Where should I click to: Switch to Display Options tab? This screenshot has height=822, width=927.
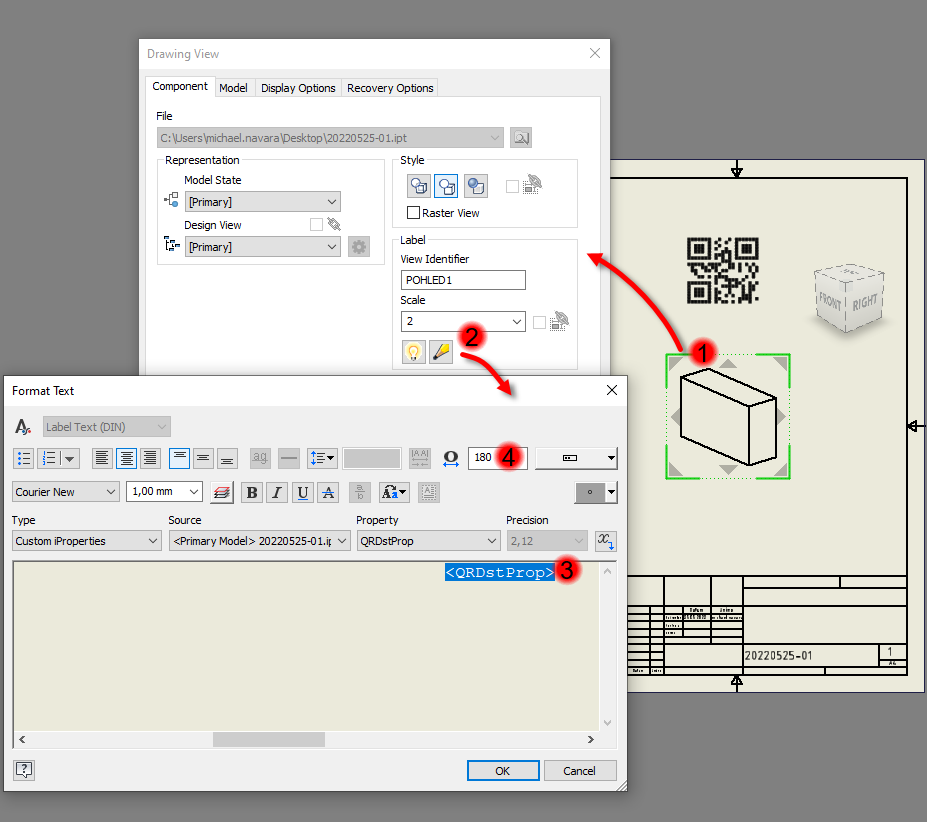pyautogui.click(x=298, y=88)
